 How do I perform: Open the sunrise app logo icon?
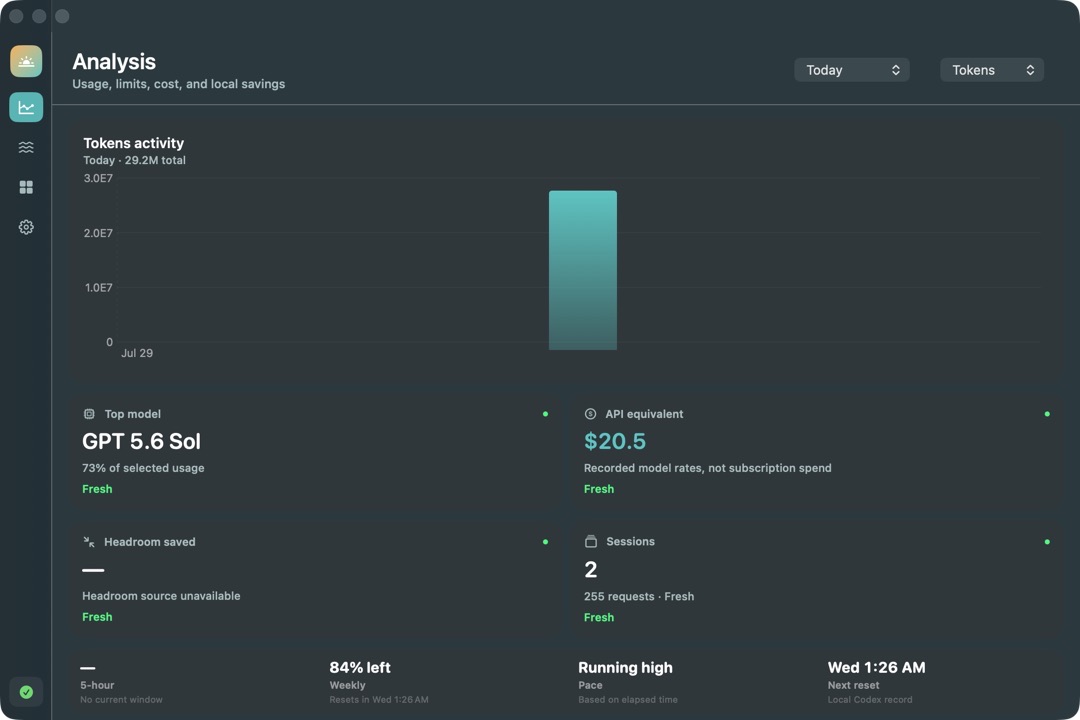pyautogui.click(x=26, y=61)
